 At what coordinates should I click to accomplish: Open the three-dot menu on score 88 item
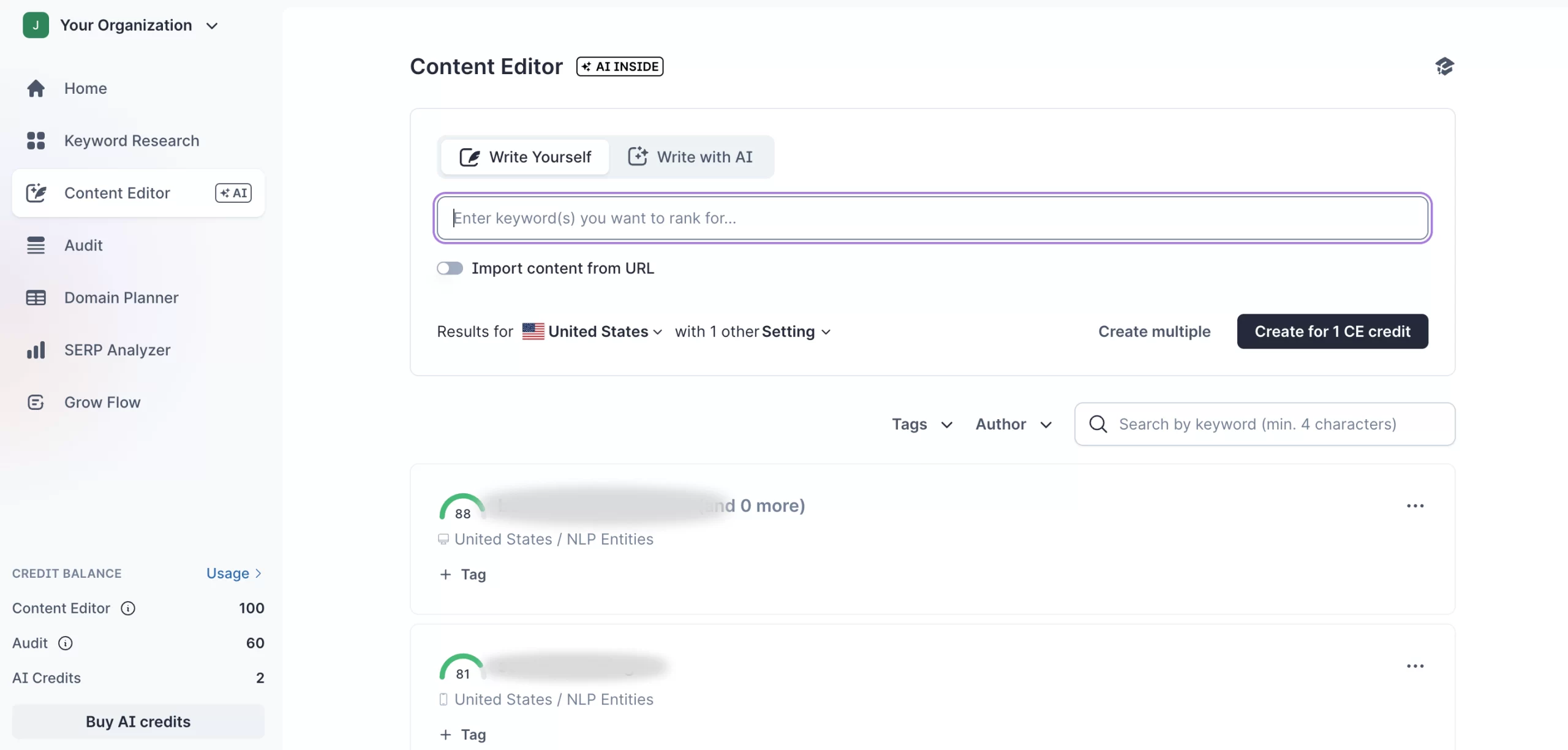point(1415,506)
